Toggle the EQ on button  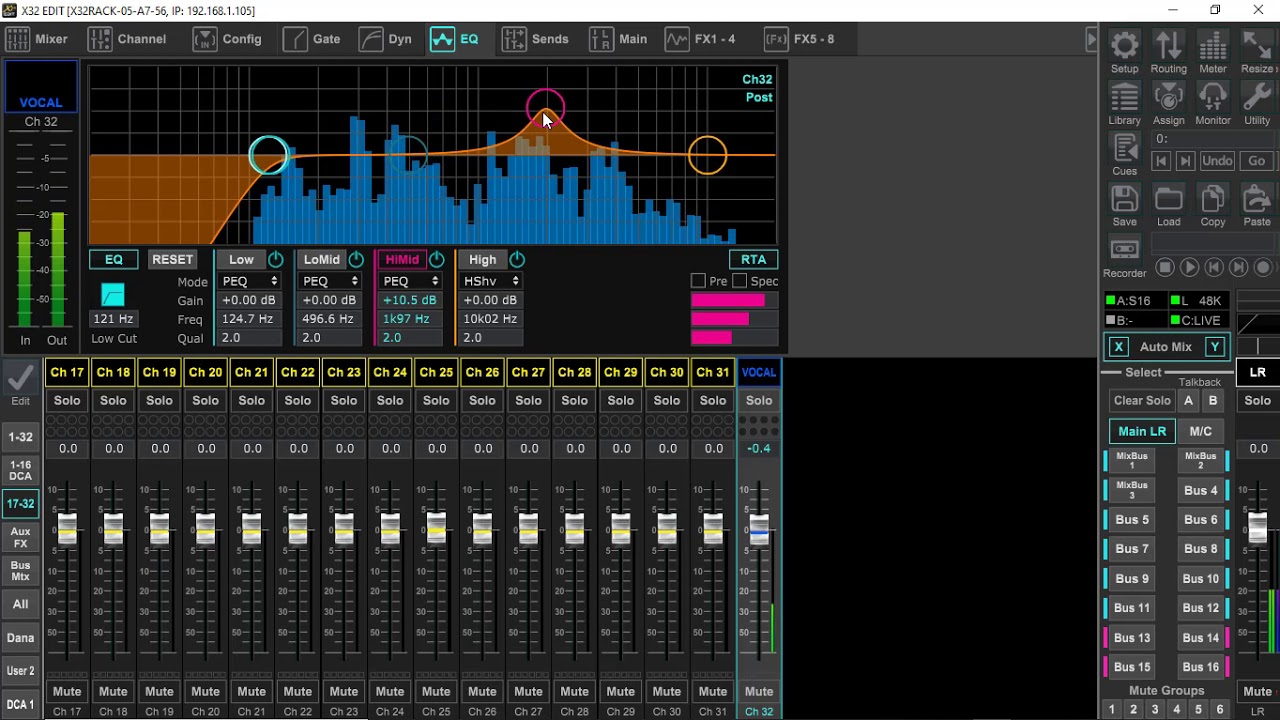(x=114, y=259)
